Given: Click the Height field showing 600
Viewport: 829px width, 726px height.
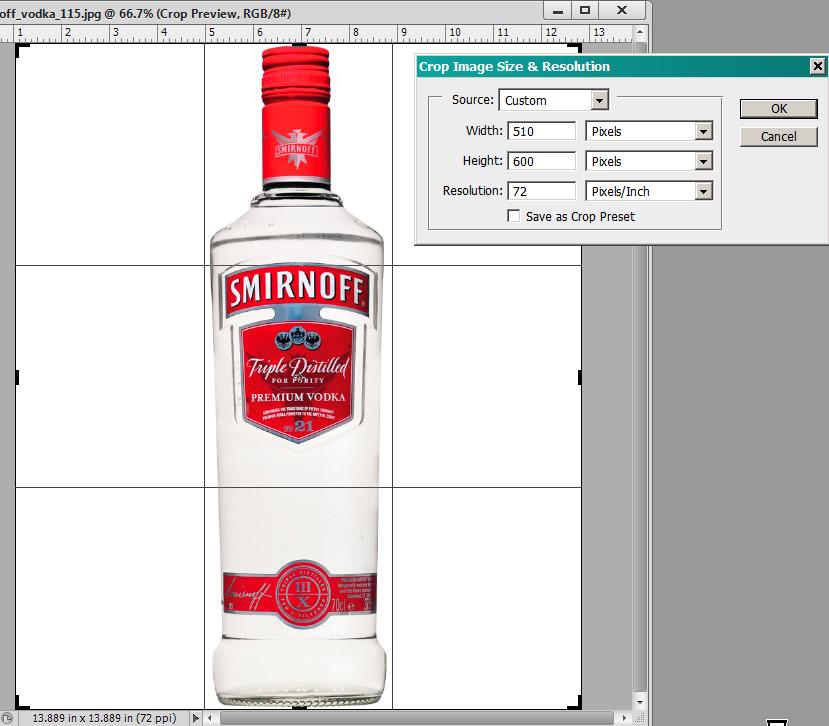Looking at the screenshot, I should tap(541, 161).
